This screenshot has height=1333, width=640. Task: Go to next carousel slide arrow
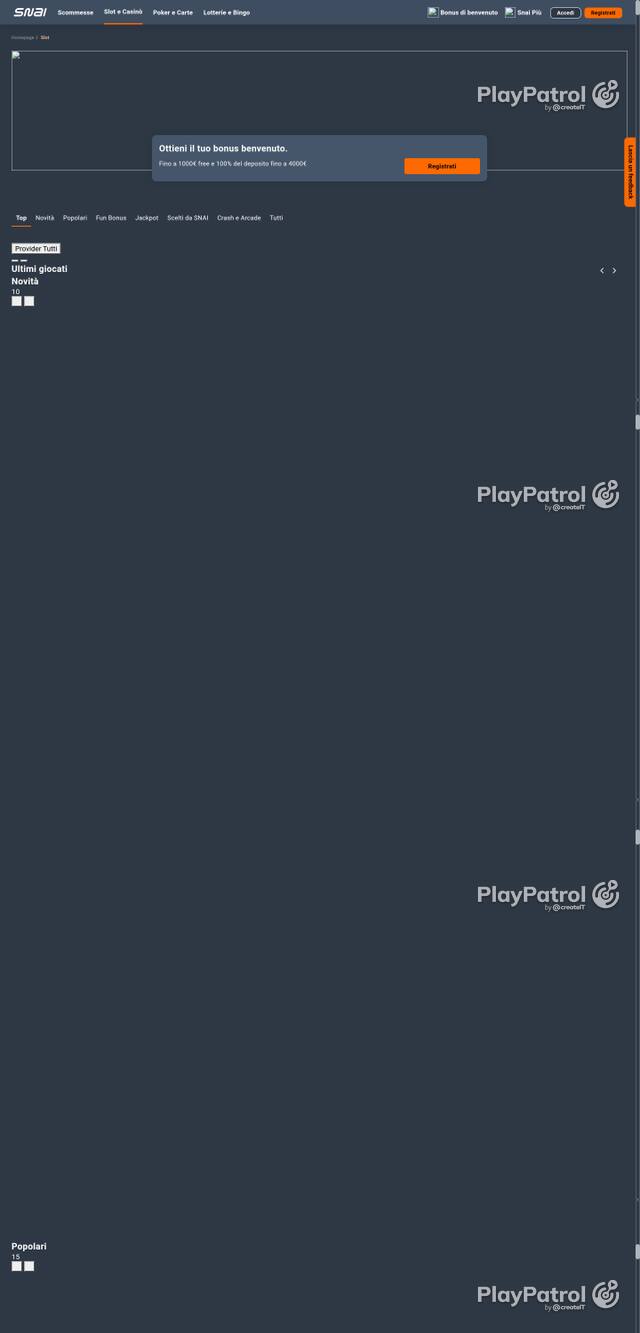pyautogui.click(x=614, y=270)
